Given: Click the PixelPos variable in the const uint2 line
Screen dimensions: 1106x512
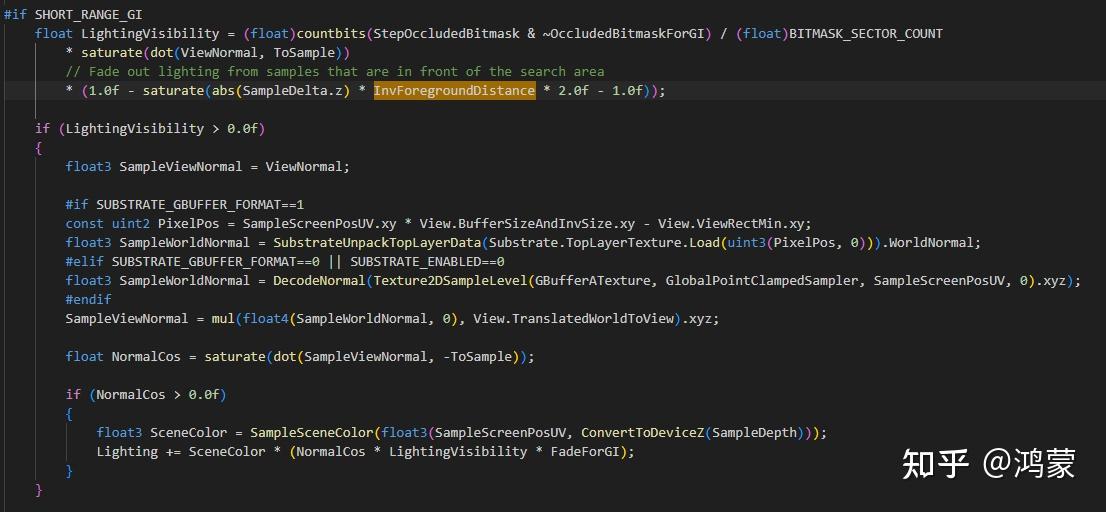Looking at the screenshot, I should coord(188,224).
